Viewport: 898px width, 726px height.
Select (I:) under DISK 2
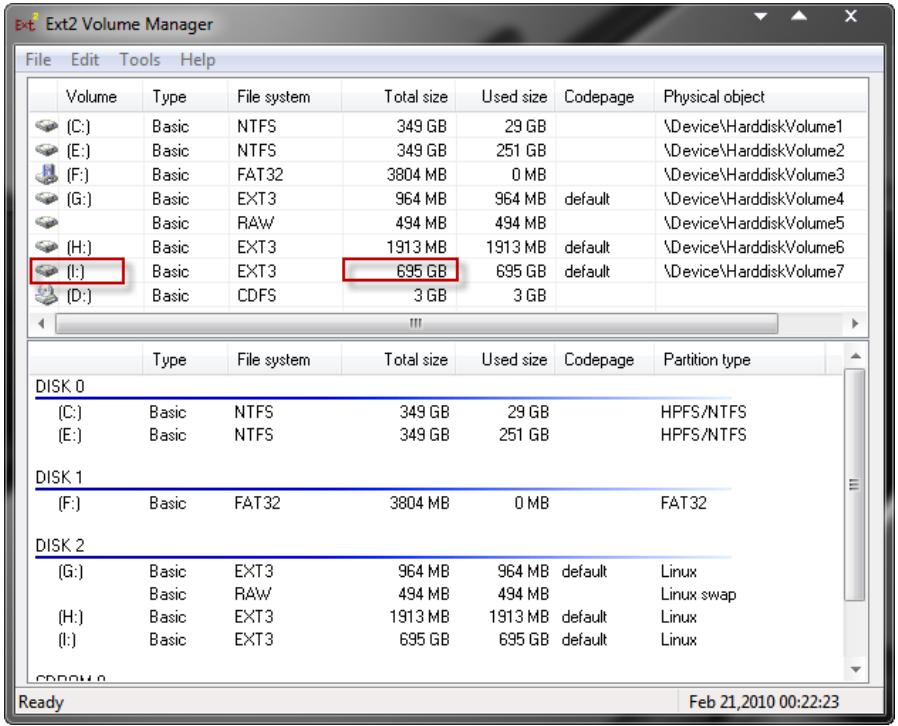(x=67, y=639)
